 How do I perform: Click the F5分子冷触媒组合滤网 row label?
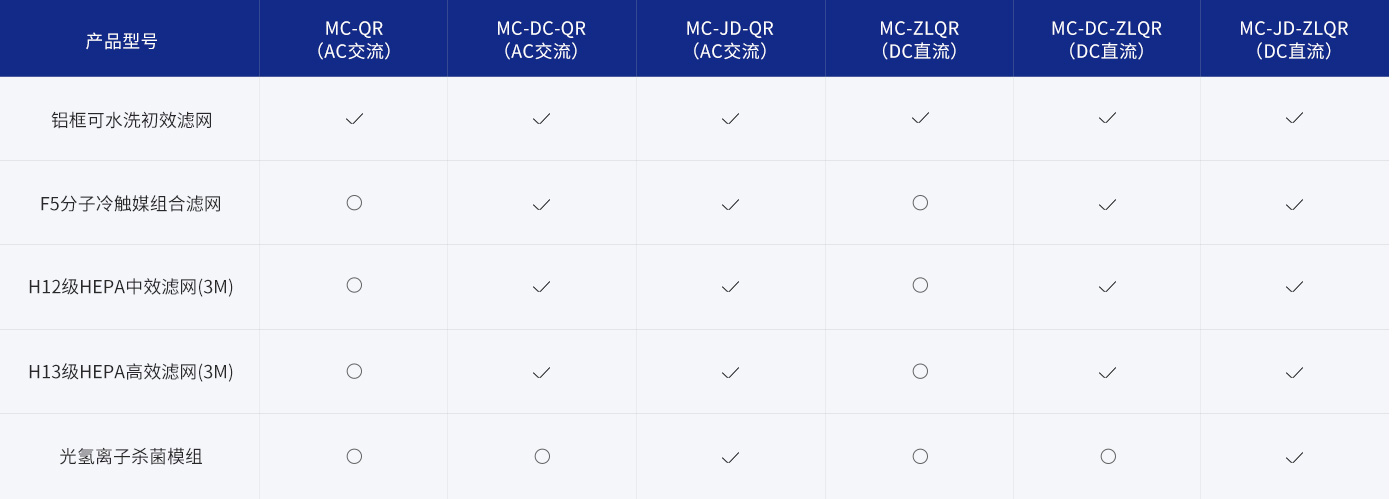tap(131, 204)
